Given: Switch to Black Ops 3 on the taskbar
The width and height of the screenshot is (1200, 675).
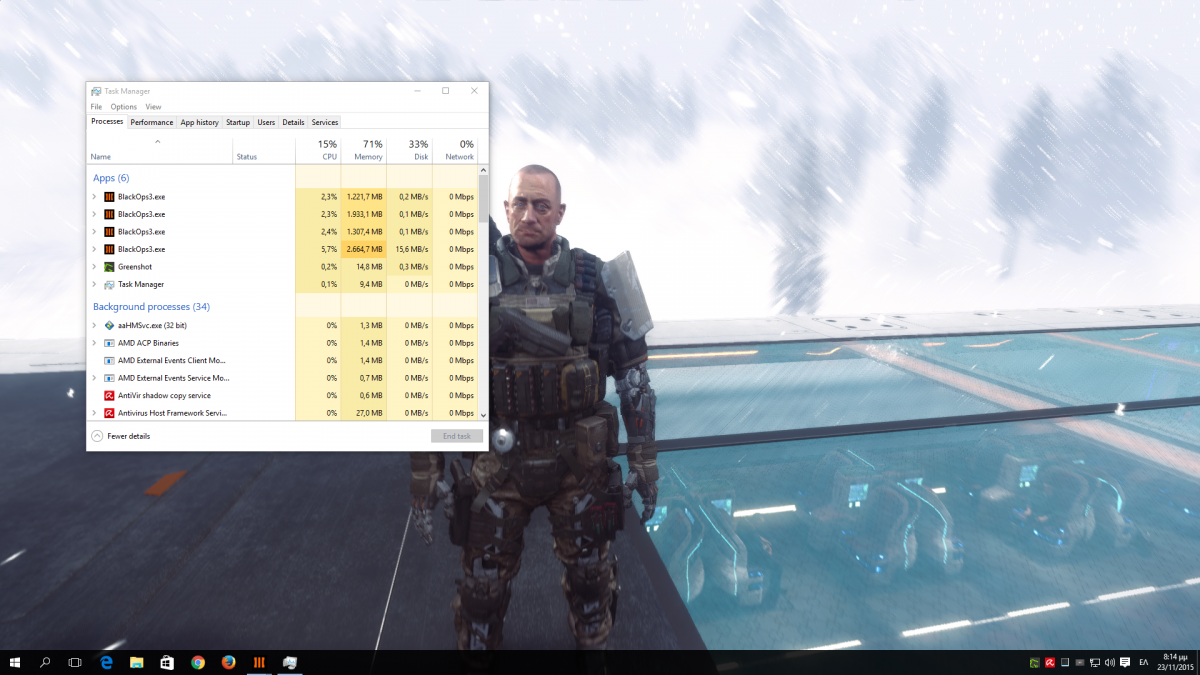Looking at the screenshot, I should coord(259,662).
